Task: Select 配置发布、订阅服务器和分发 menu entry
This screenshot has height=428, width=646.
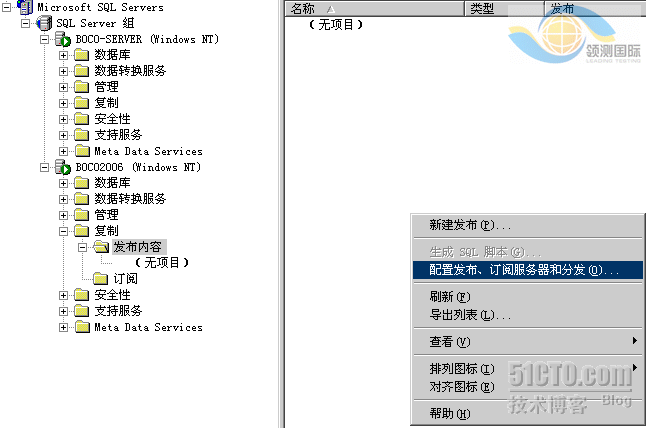Action: tap(524, 270)
